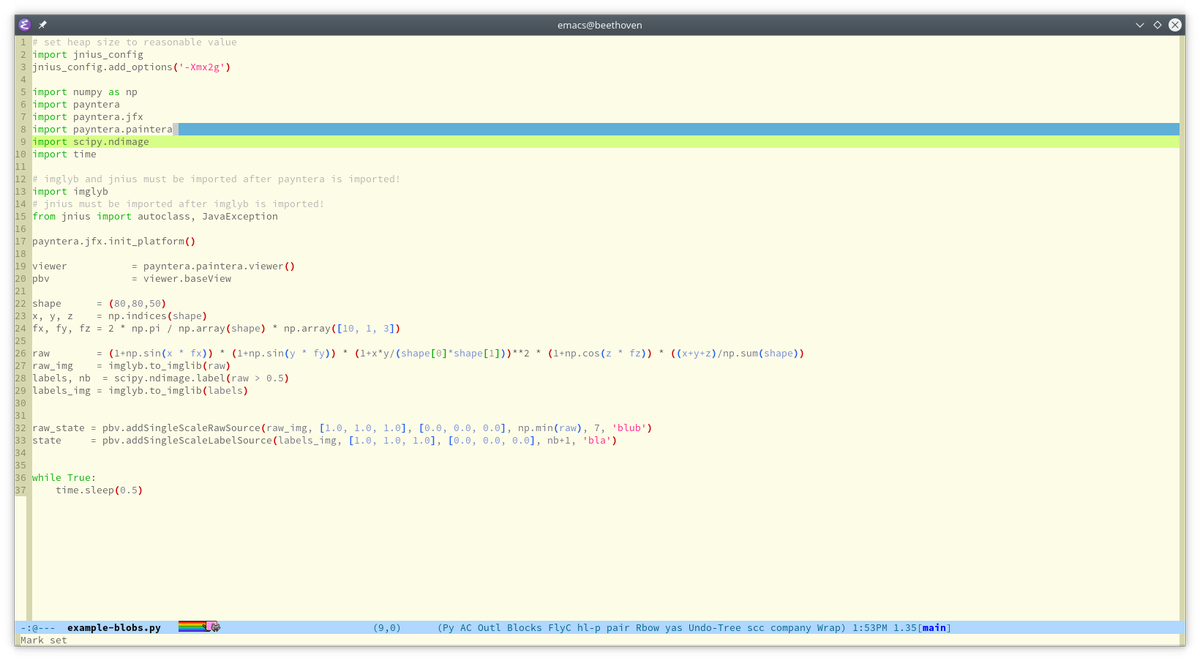1200x661 pixels.
Task: Click the comment about jnius imported after imglyb
Action: [178, 204]
